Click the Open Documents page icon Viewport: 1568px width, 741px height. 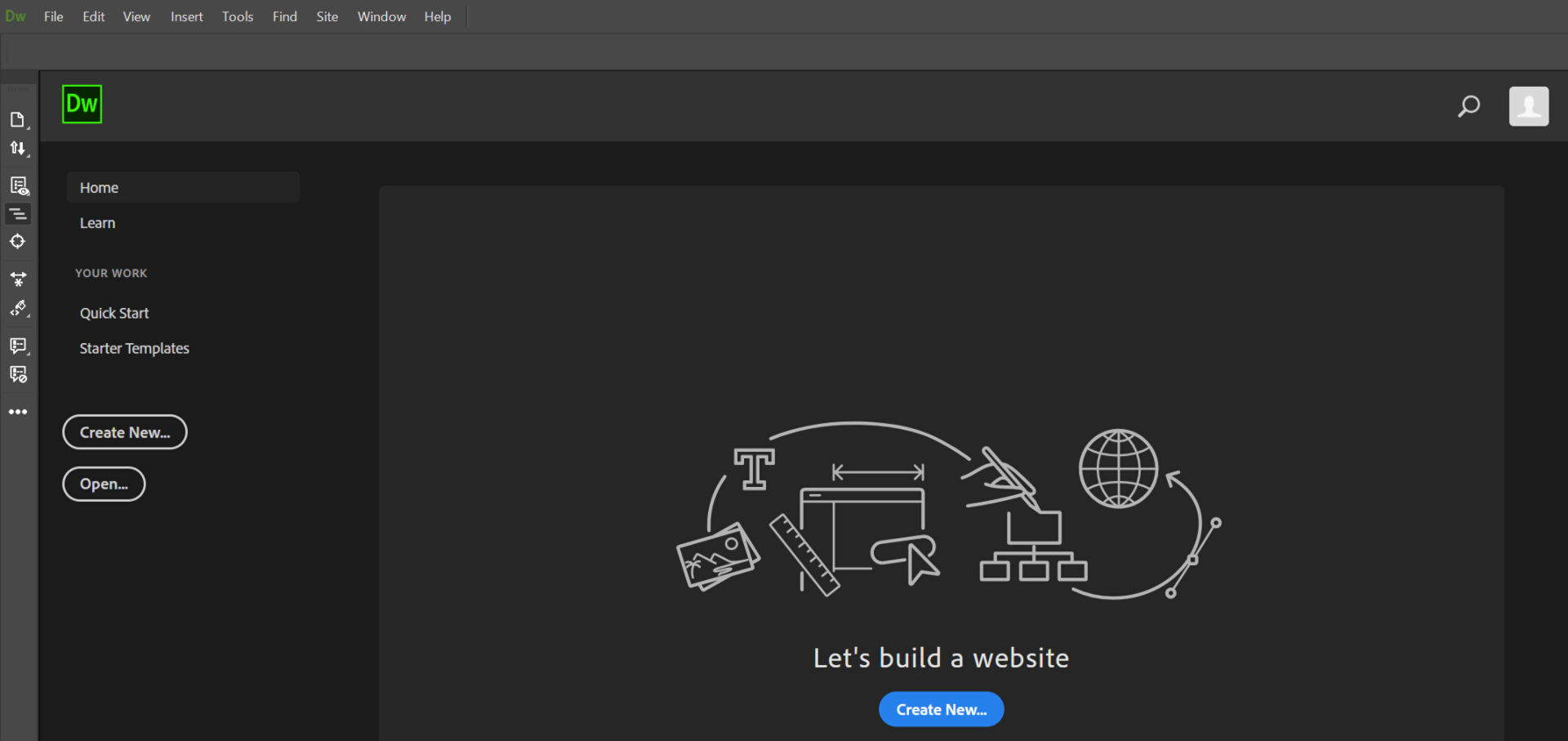click(18, 118)
